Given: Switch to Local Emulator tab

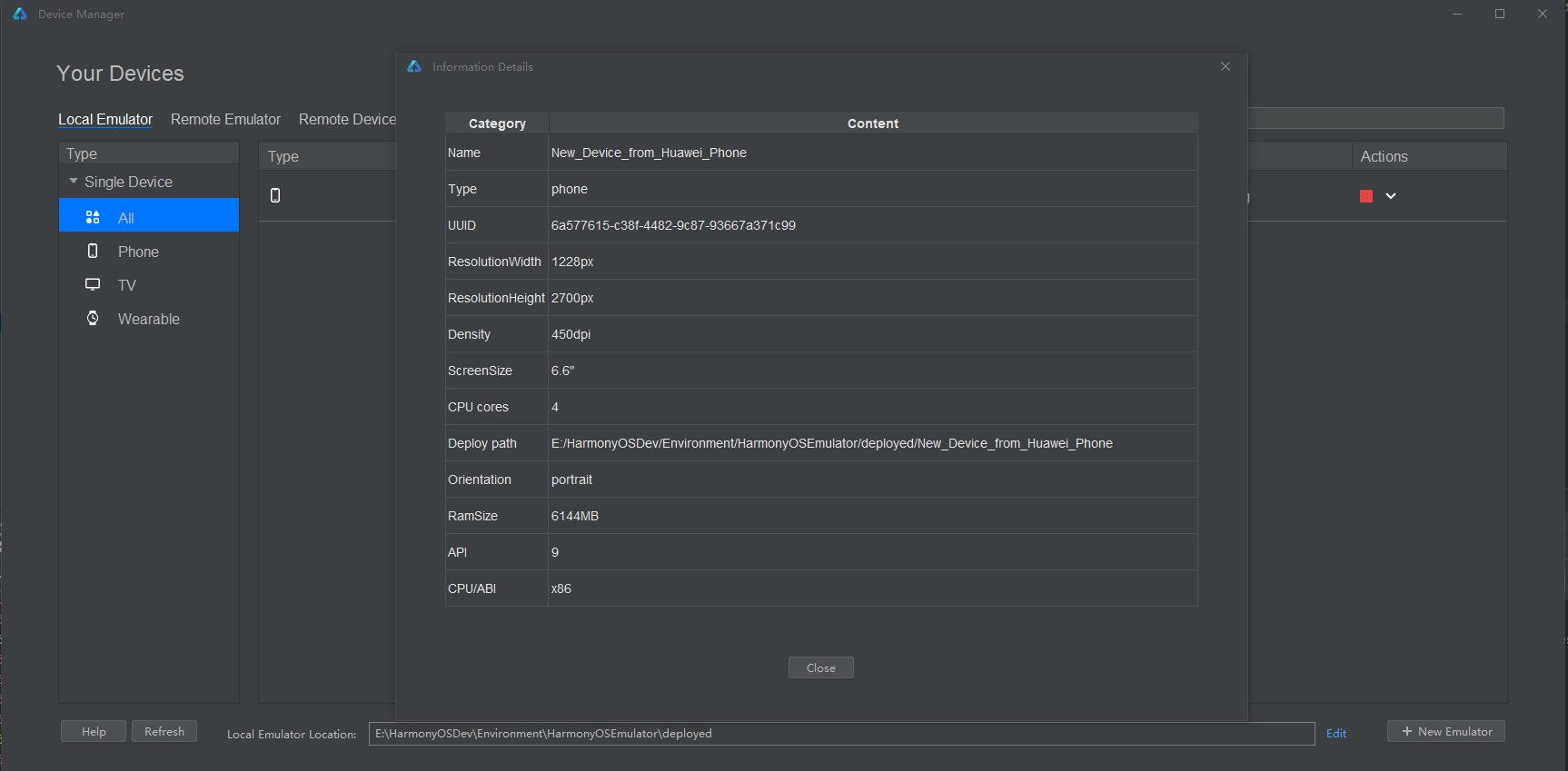Looking at the screenshot, I should 105,119.
